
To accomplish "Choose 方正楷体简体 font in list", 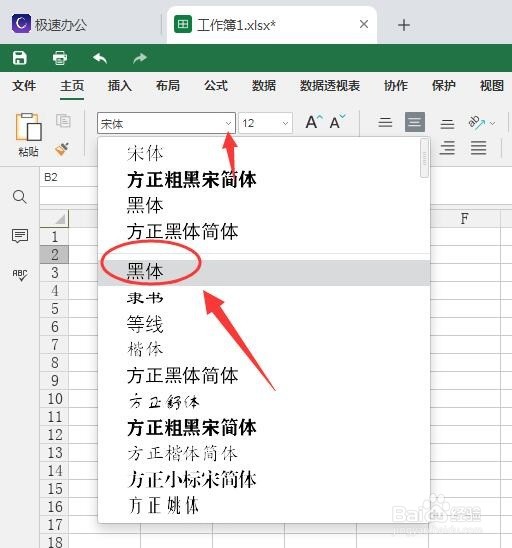I will [264, 454].
